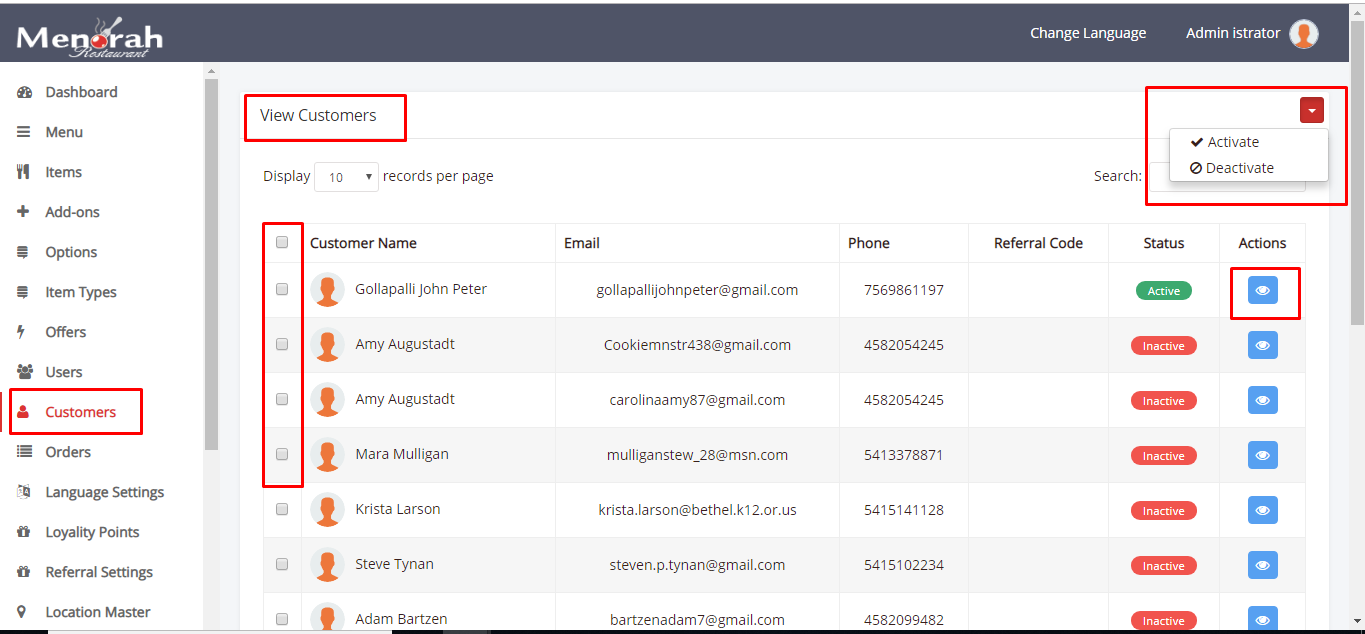Click the Add-ons plus icon

click(x=24, y=212)
